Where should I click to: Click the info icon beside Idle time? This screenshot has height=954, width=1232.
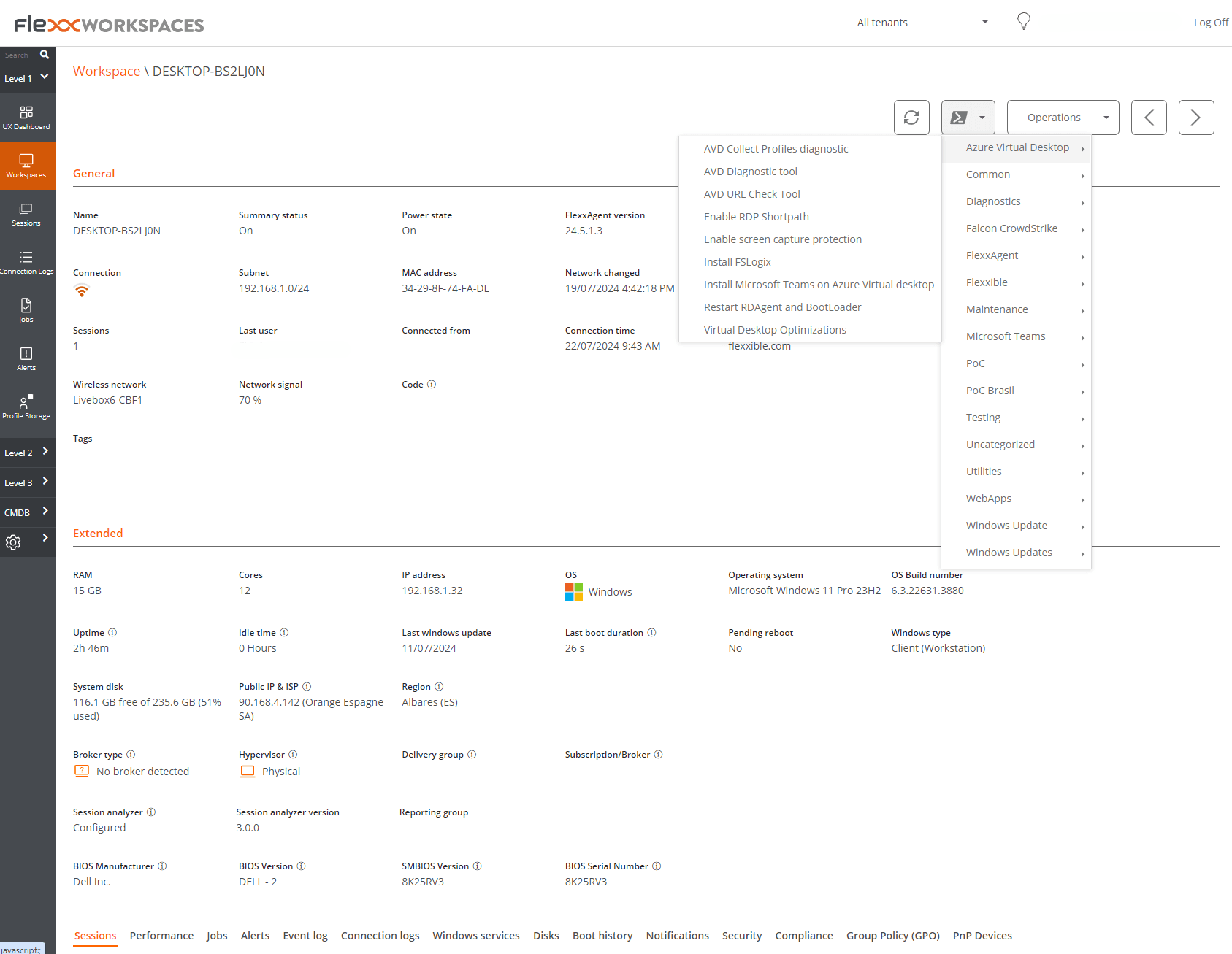[284, 633]
